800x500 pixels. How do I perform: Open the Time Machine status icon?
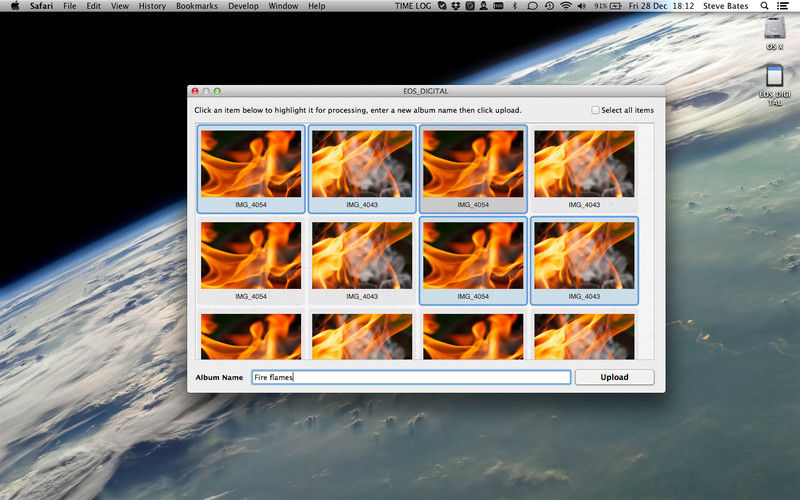coord(549,6)
